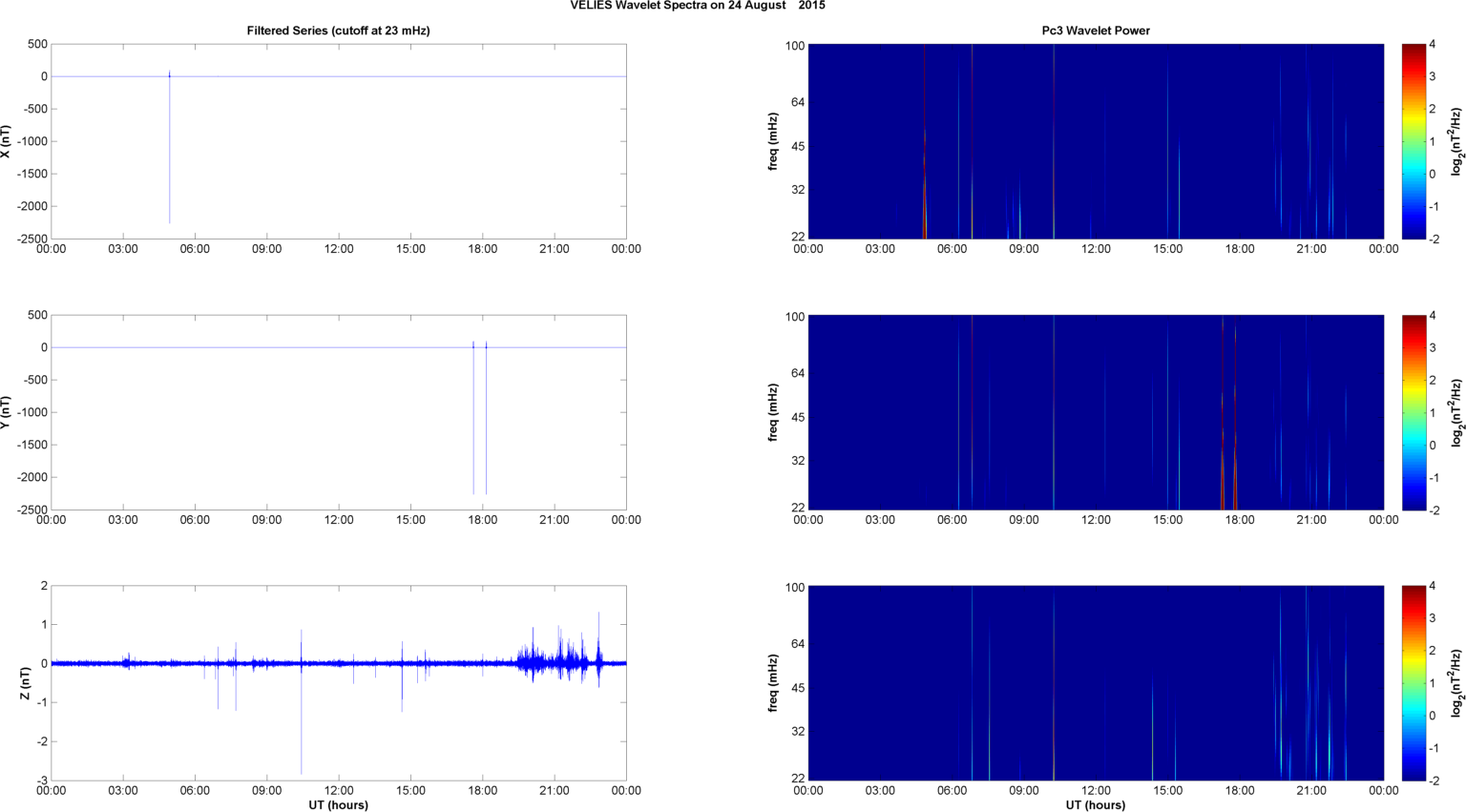Click 'UT (hours)' label under Z series plot
This screenshot has height=812, width=1466.
click(x=338, y=804)
